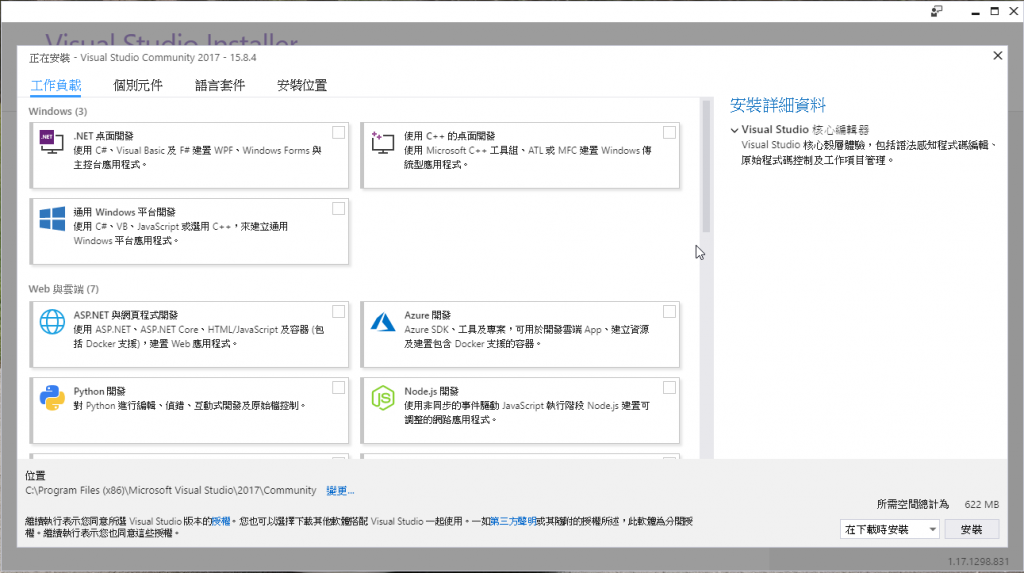Minimize the Visual Studio Installer window
The width and height of the screenshot is (1024, 573).
click(x=975, y=12)
